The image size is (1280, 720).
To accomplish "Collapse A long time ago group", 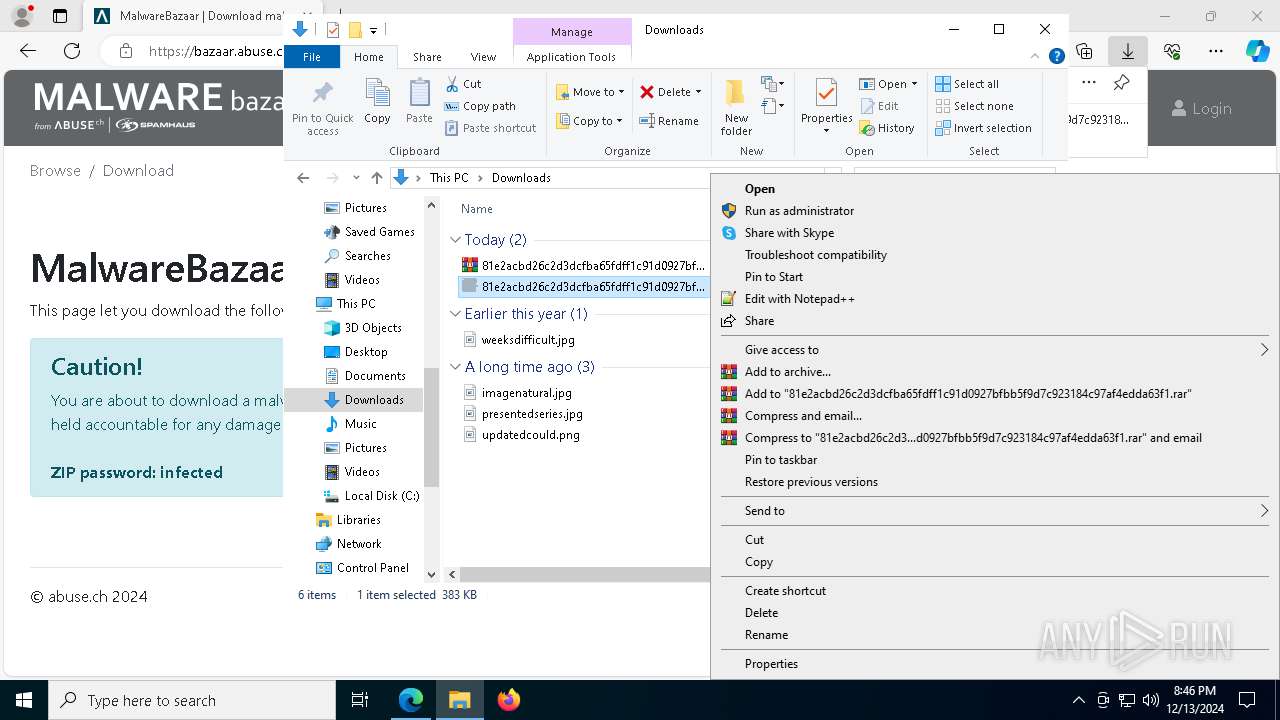I will pos(456,367).
